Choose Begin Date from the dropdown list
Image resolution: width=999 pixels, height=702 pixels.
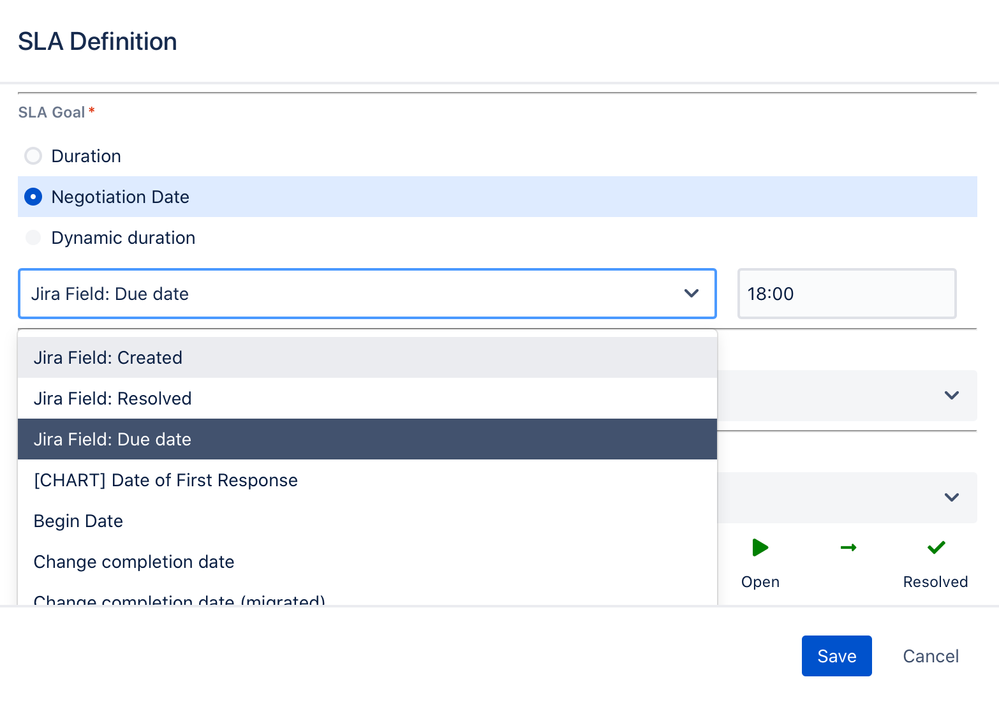click(x=78, y=522)
